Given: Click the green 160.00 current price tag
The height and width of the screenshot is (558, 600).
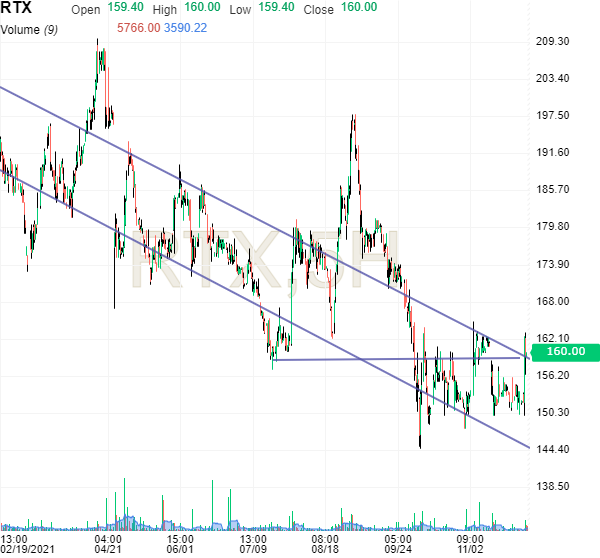Looking at the screenshot, I should coord(565,352).
